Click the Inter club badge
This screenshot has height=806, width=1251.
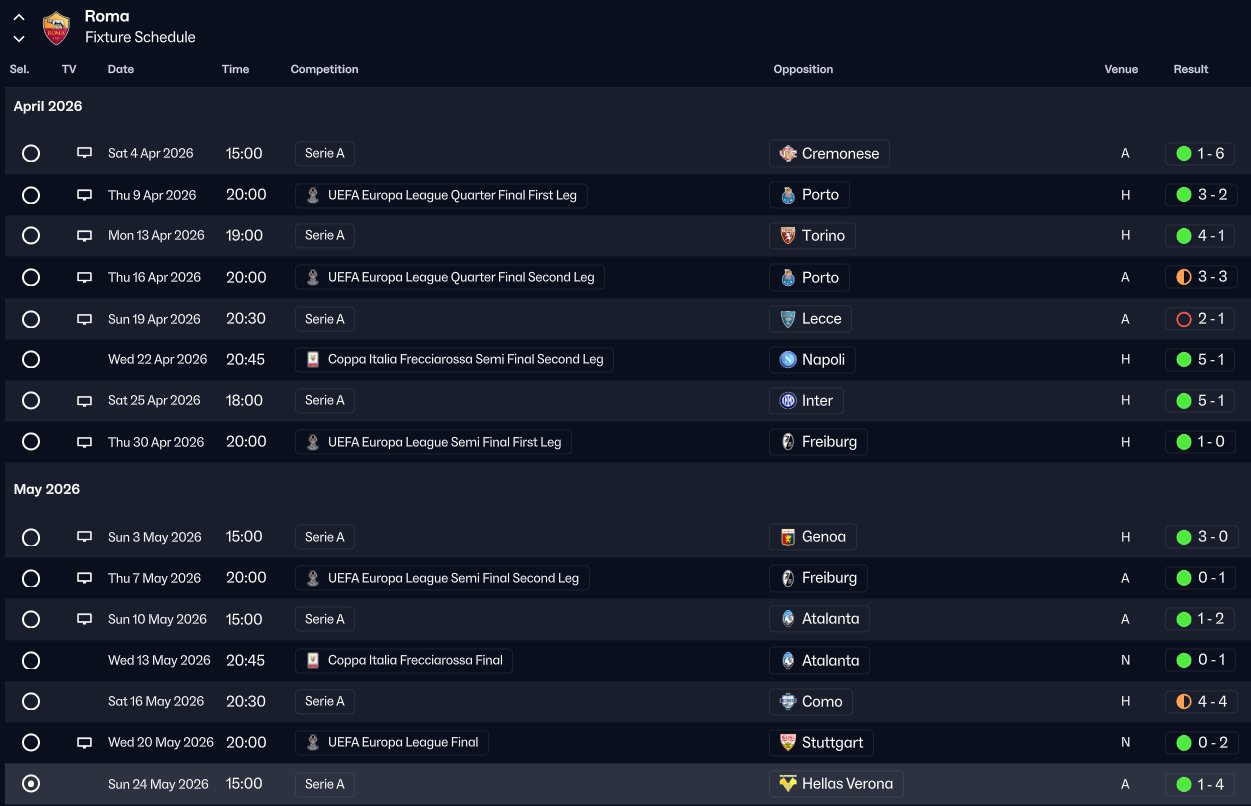point(788,401)
